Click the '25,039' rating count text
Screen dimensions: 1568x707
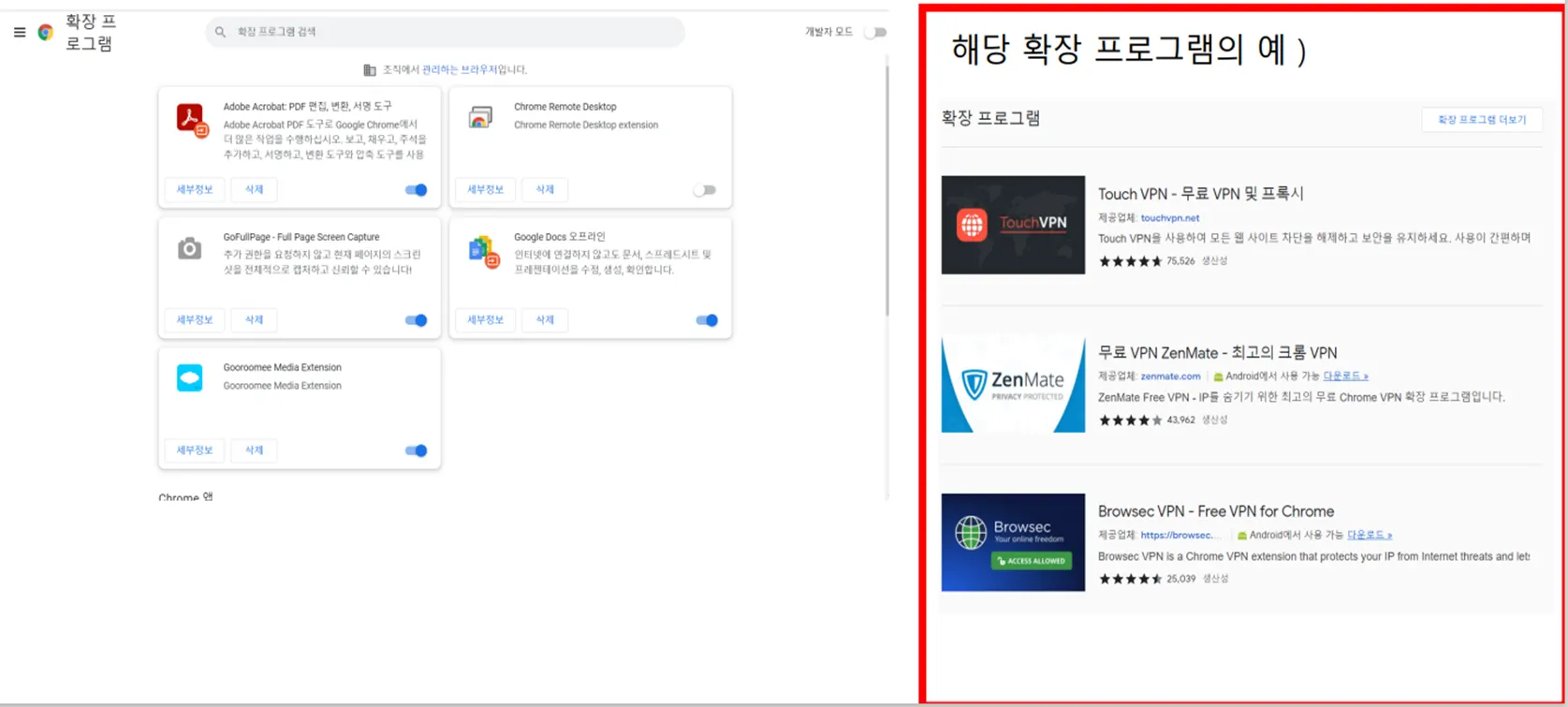pos(1180,579)
